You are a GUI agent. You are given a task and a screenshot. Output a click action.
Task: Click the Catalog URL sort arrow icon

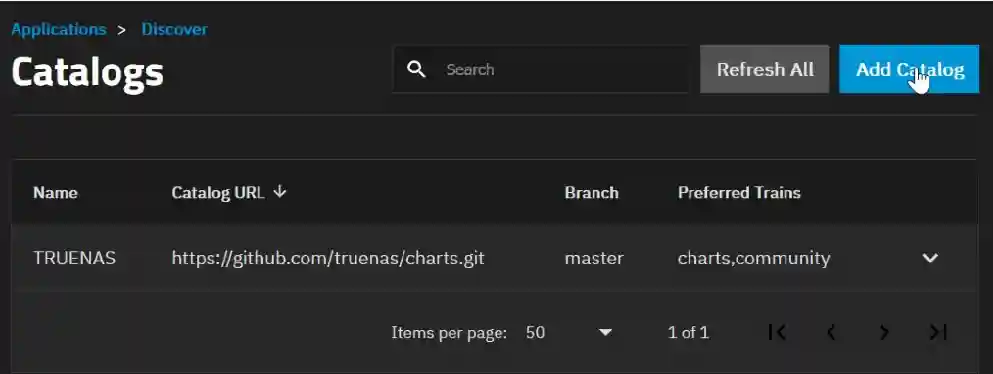(280, 192)
